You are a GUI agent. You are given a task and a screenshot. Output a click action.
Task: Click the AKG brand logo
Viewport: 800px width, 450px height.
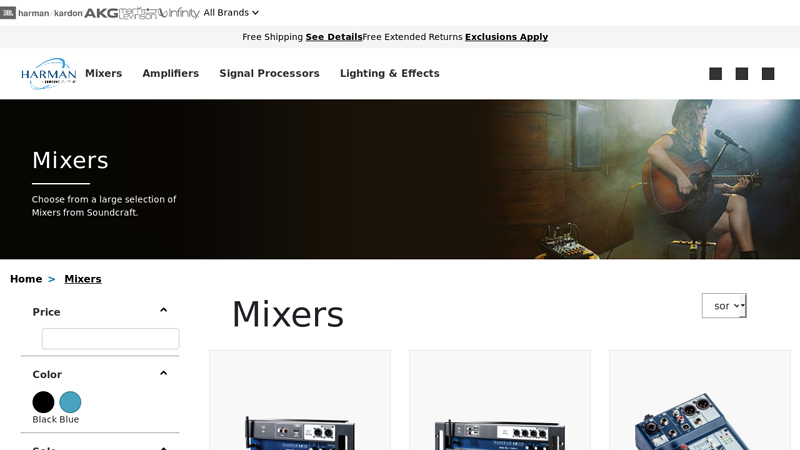tap(101, 13)
